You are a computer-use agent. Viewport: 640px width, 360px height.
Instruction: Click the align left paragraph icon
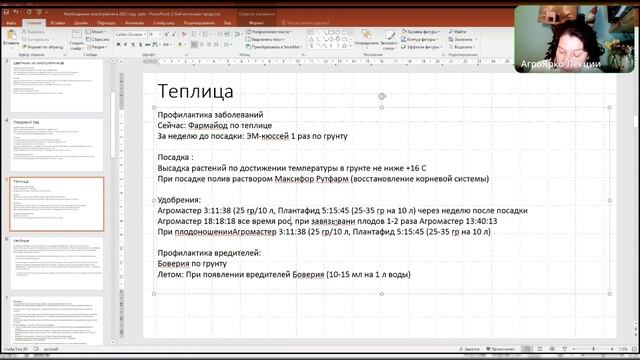[194, 44]
